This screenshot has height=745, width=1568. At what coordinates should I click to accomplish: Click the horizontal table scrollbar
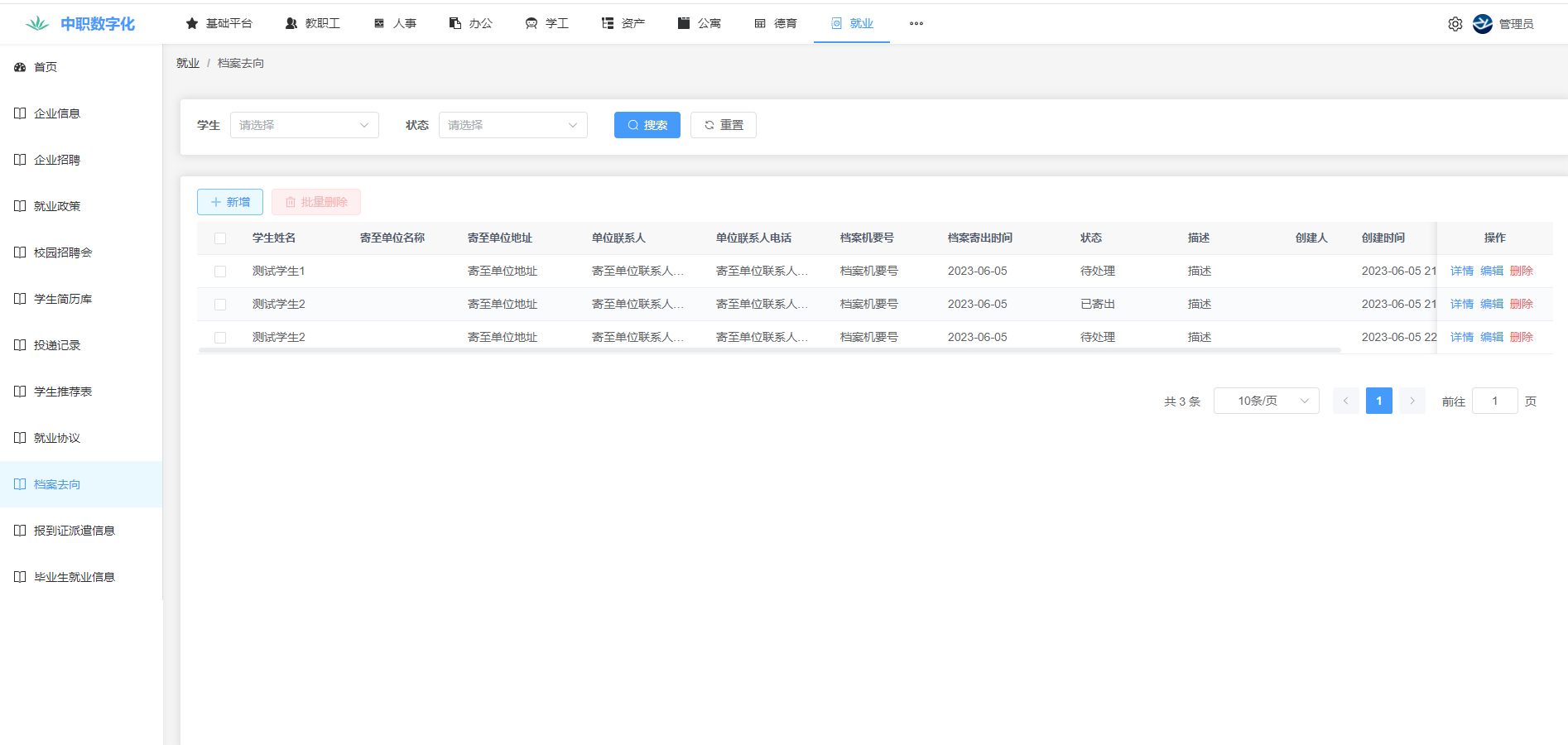[768, 351]
